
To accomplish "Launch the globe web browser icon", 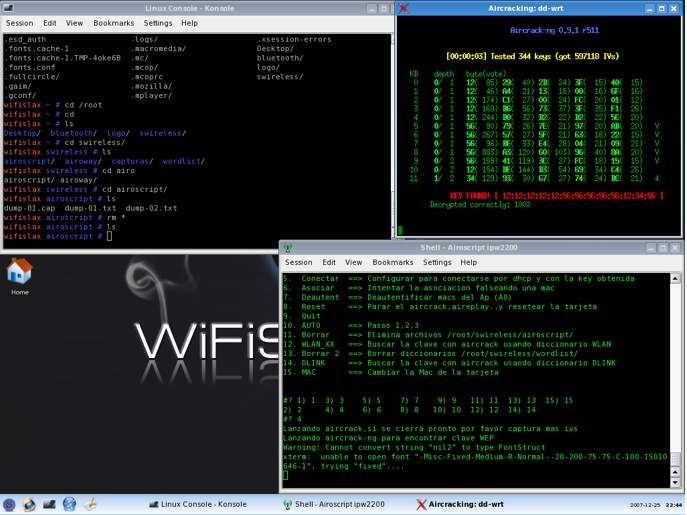I will (69, 504).
